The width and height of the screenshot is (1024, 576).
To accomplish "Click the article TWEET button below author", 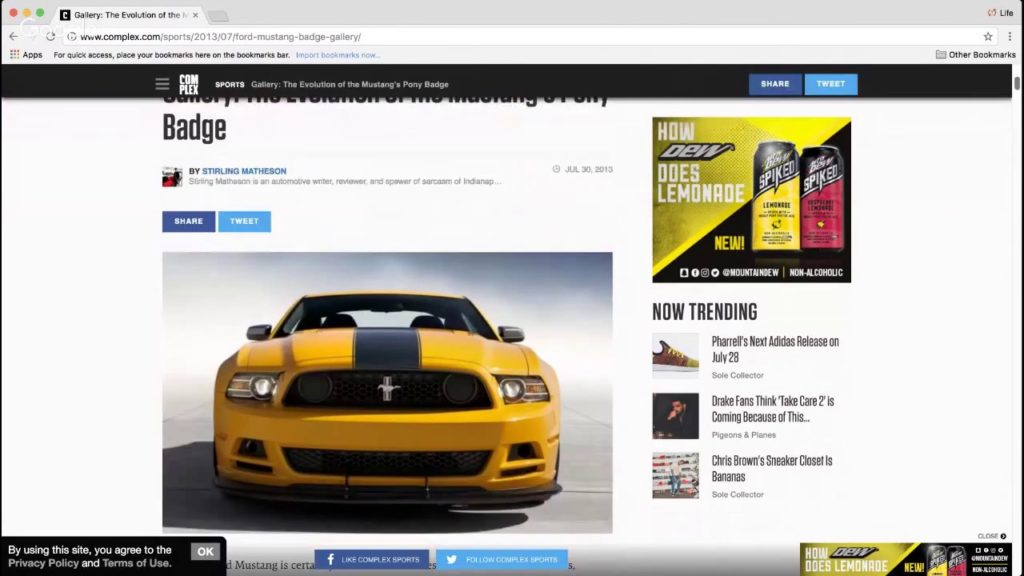I will pyautogui.click(x=244, y=221).
